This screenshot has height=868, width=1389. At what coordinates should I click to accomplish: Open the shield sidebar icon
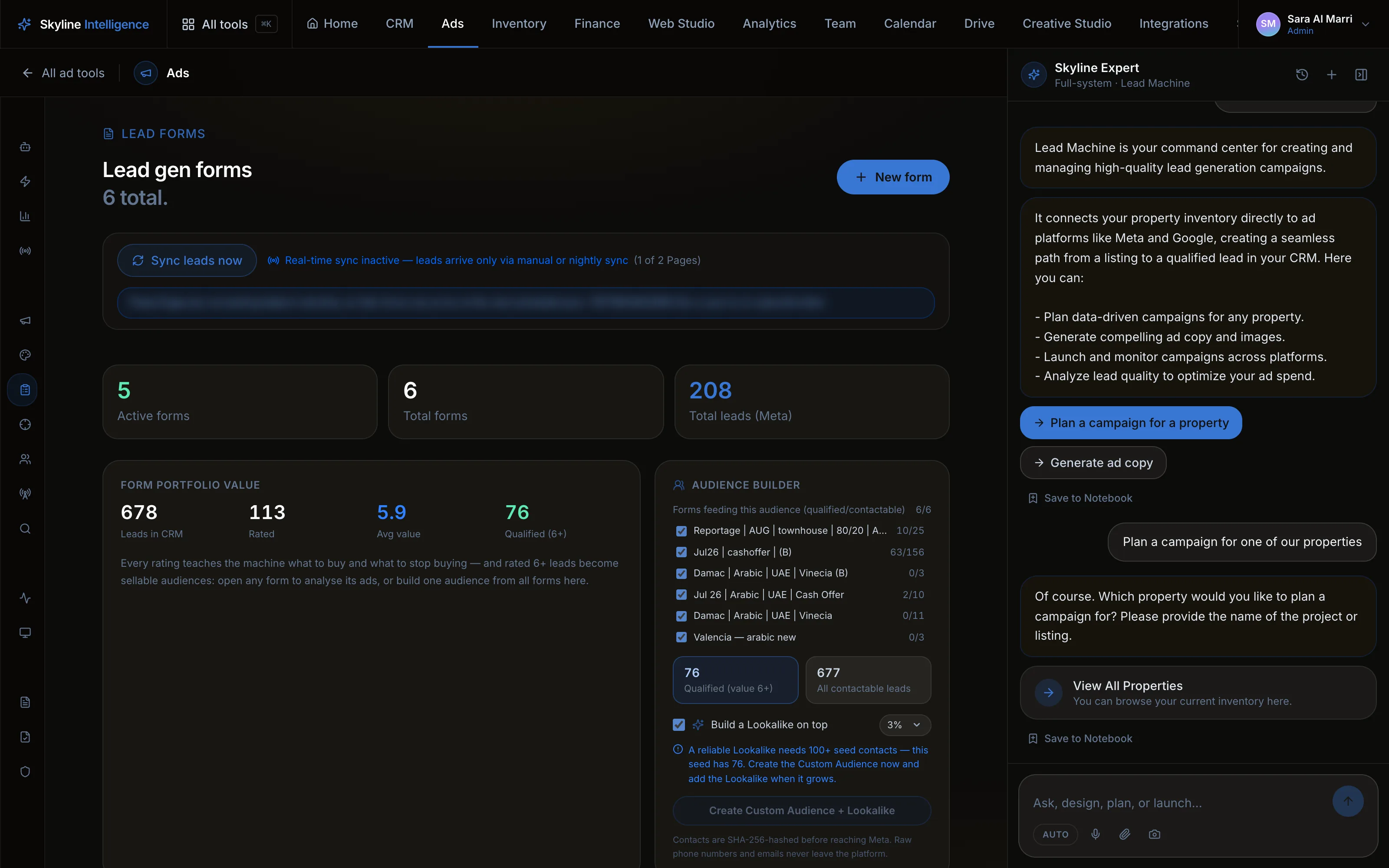pyautogui.click(x=25, y=772)
